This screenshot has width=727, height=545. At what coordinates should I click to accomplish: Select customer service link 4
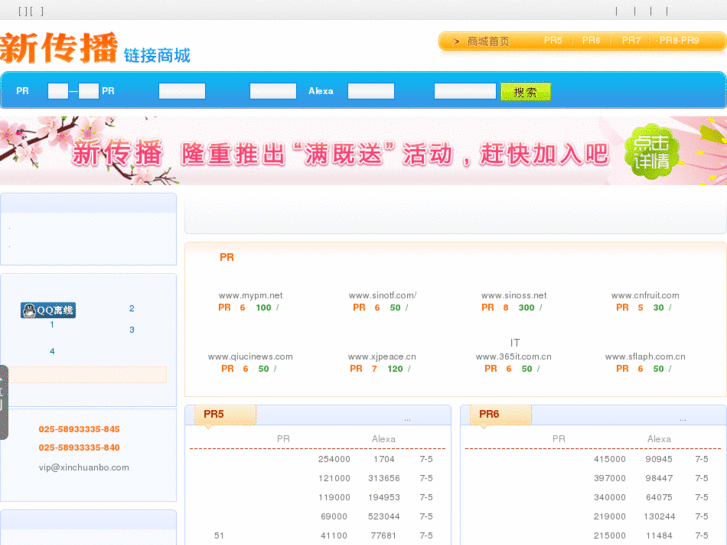[52, 351]
